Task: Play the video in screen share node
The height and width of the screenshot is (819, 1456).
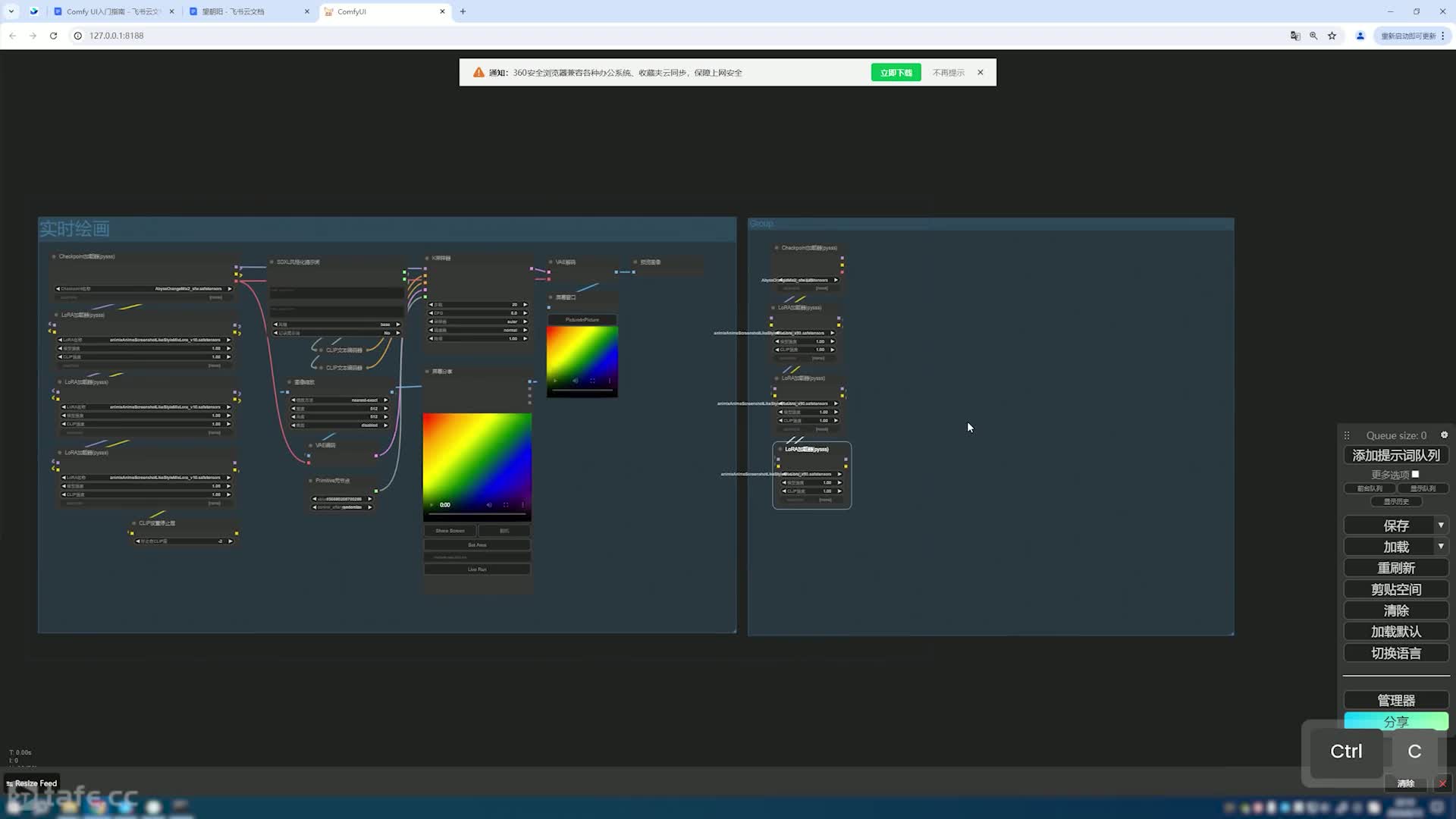Action: coord(432,504)
